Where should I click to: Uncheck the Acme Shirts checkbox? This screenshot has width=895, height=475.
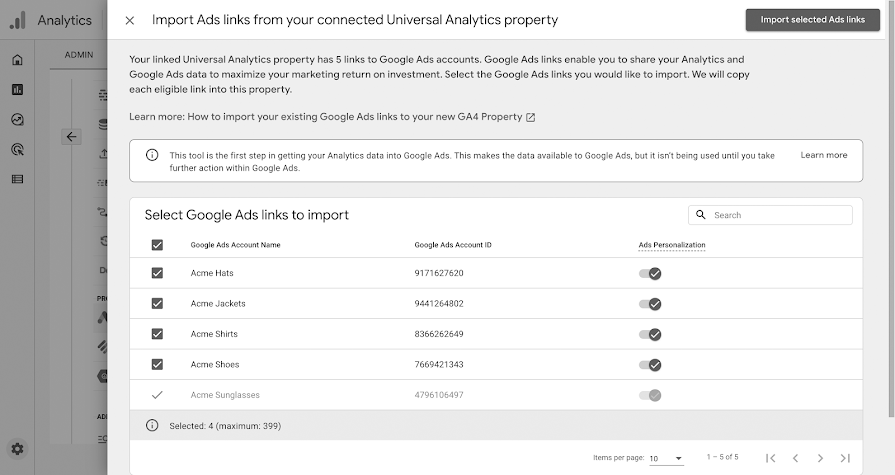[x=157, y=334]
